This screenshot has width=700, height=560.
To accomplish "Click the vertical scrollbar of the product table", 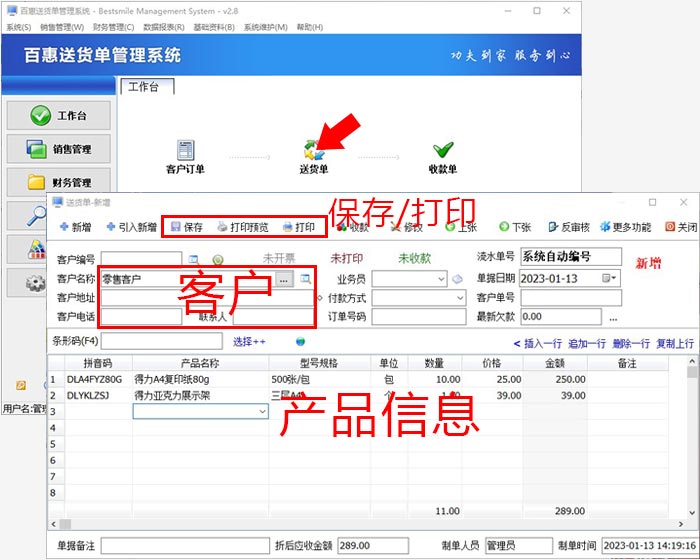I will pos(692,437).
